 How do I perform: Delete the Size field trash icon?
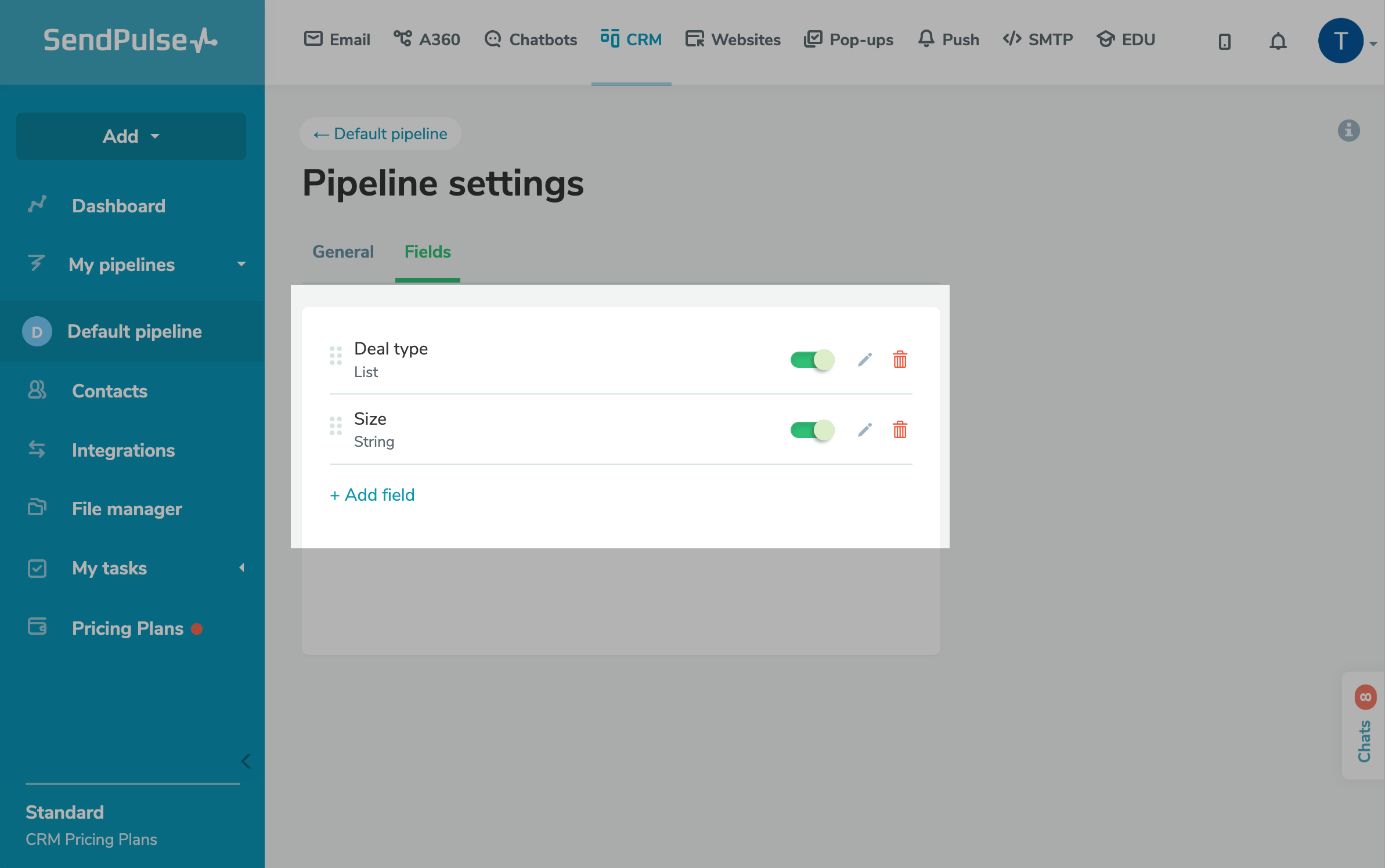click(x=900, y=430)
